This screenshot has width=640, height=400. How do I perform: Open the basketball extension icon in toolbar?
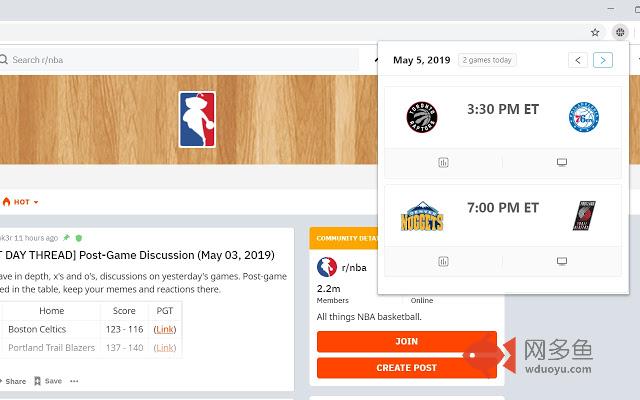pos(620,32)
